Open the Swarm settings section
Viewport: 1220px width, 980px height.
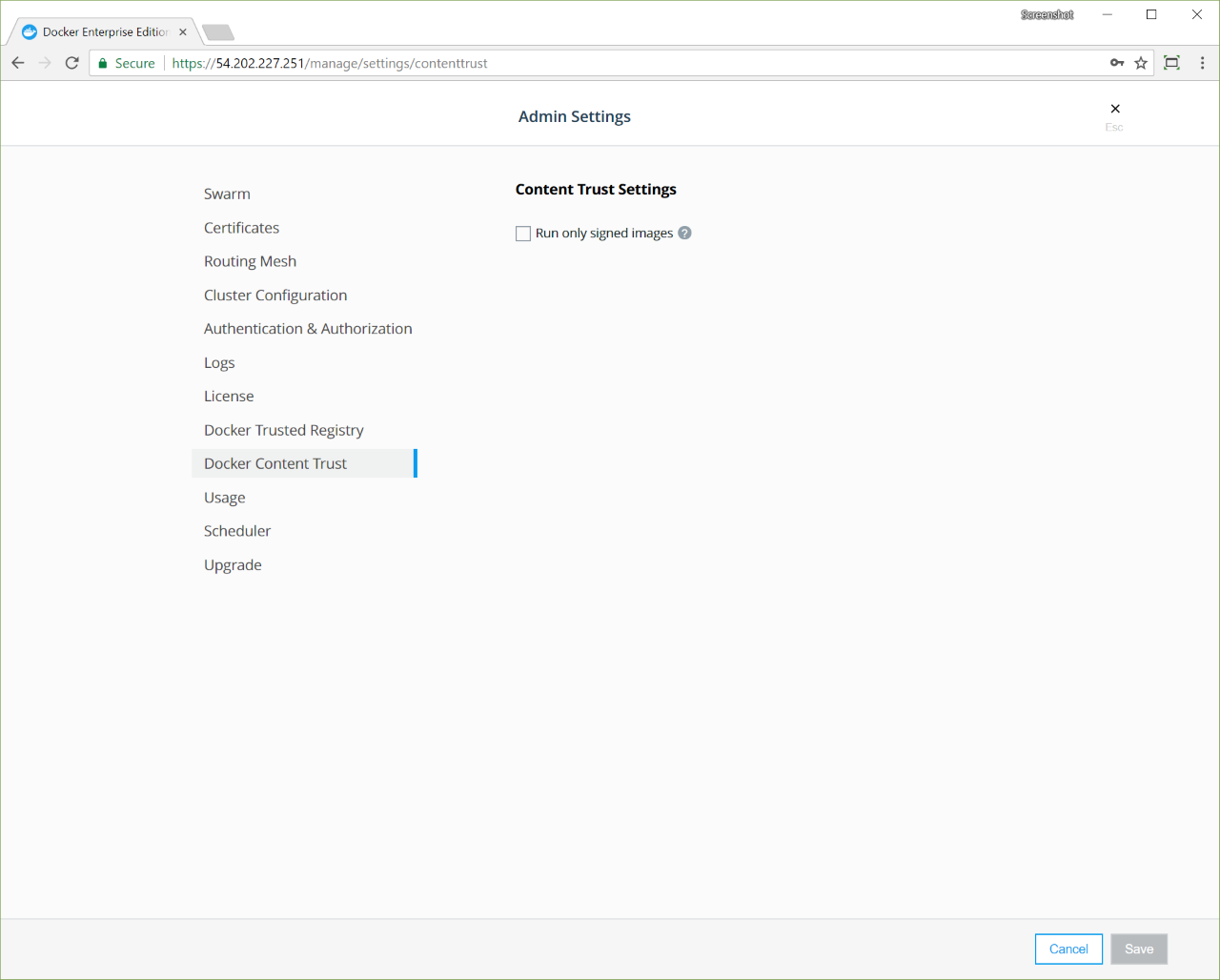tap(227, 194)
